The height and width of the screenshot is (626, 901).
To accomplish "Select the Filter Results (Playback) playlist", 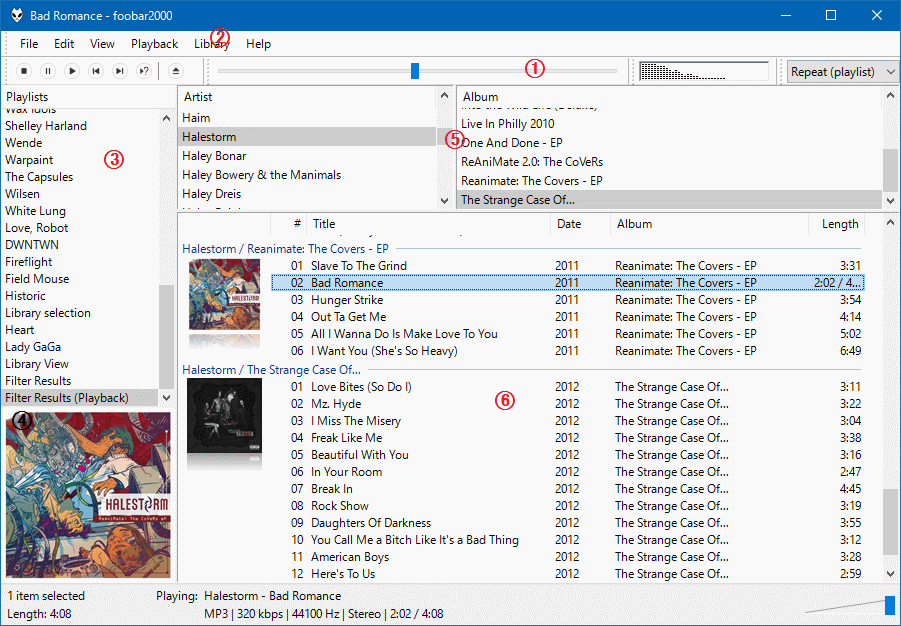I will 80,398.
